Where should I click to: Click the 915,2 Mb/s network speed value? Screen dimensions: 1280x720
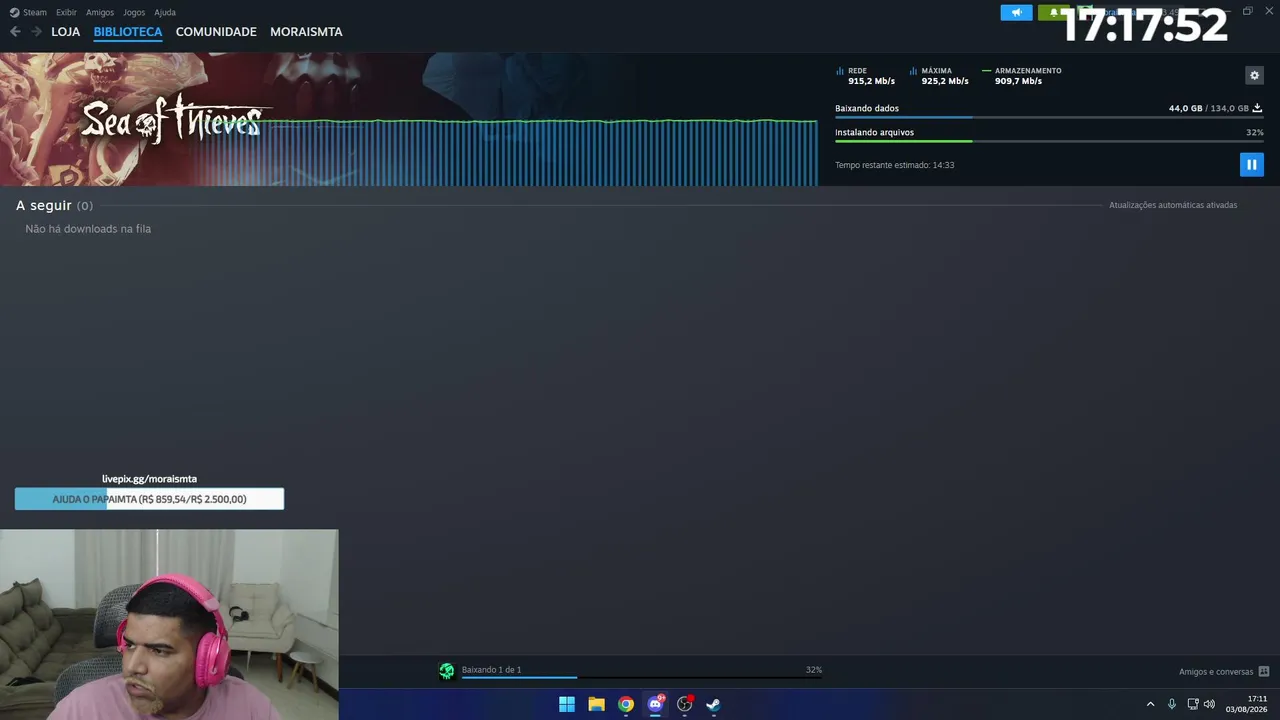pyautogui.click(x=872, y=81)
